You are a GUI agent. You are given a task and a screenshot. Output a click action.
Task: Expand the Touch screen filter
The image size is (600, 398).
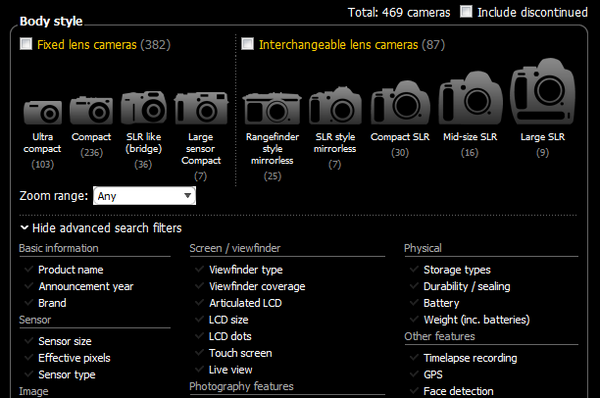(x=240, y=353)
